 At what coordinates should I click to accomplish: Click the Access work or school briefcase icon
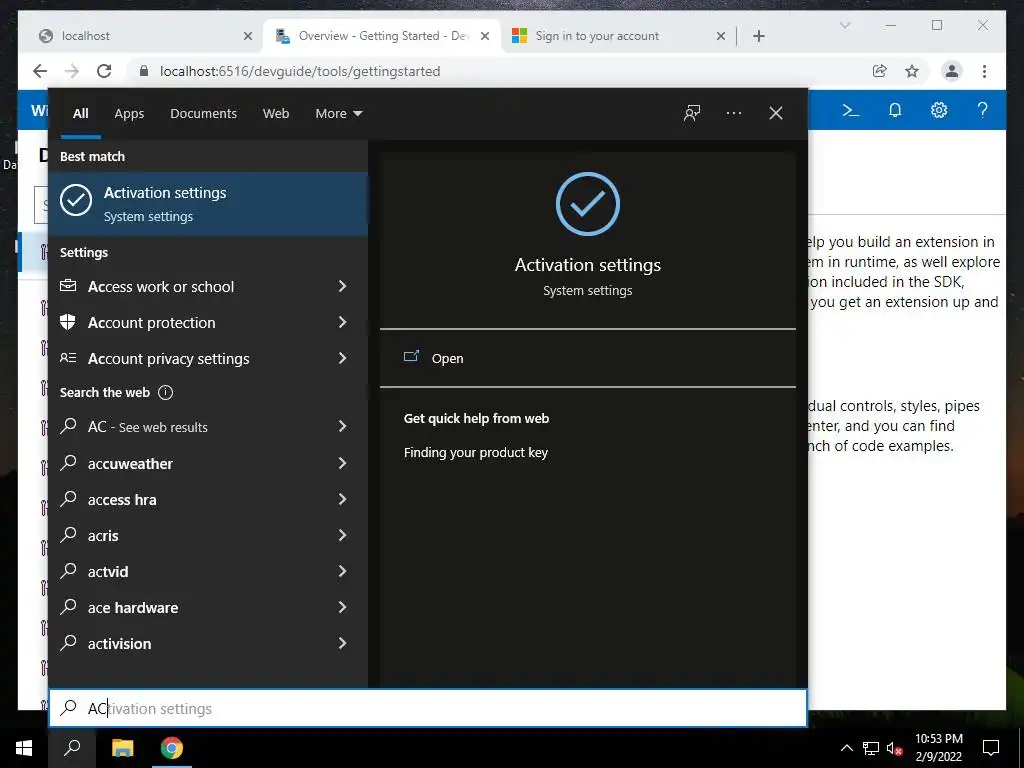(x=68, y=286)
